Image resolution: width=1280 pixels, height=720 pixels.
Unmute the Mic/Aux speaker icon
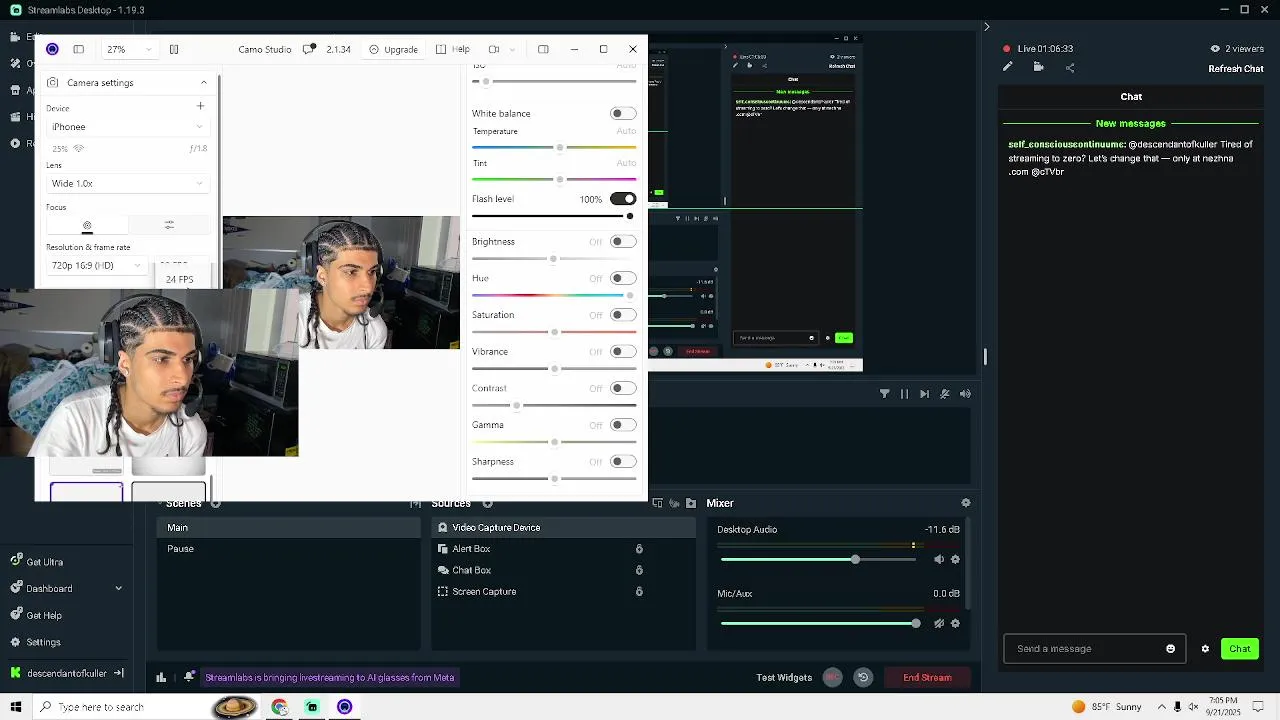939,624
